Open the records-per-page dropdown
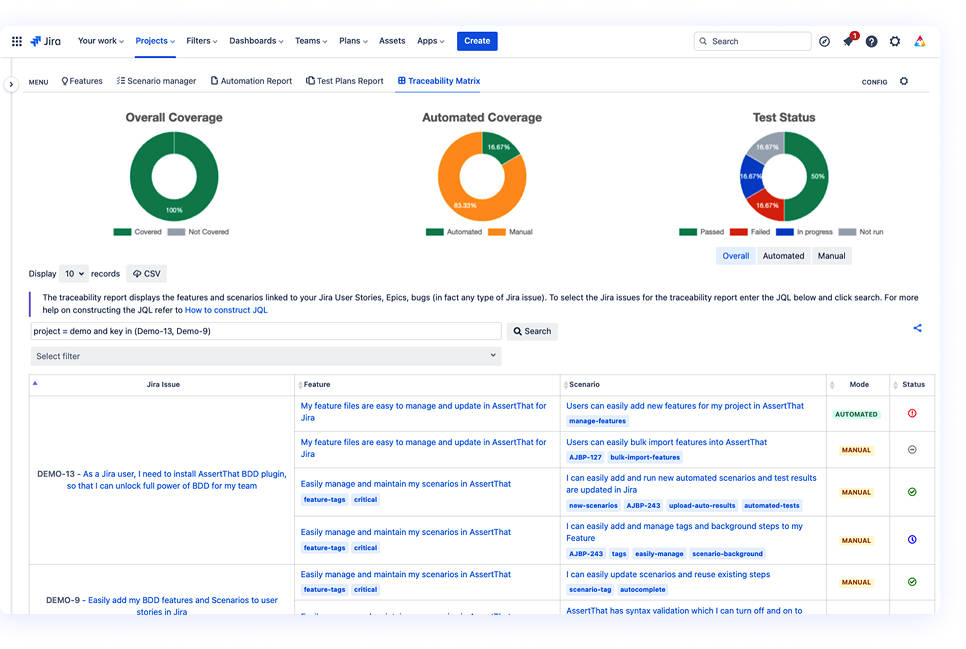 (x=73, y=273)
